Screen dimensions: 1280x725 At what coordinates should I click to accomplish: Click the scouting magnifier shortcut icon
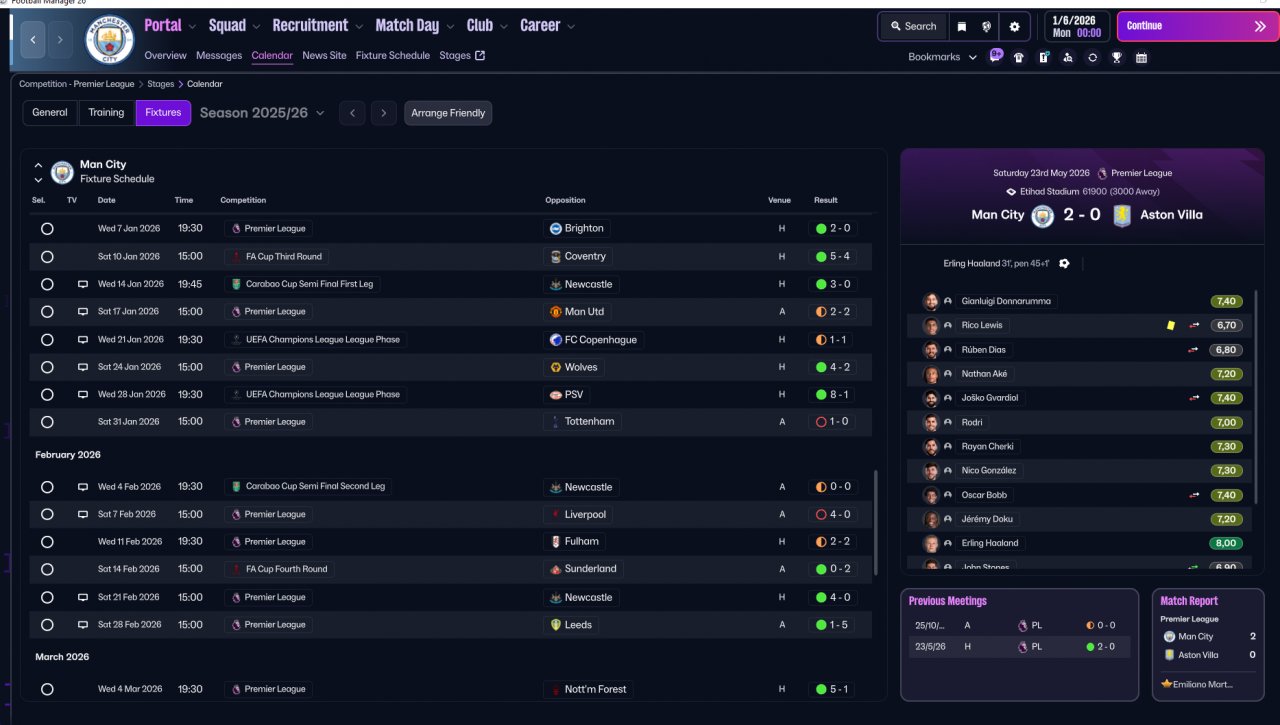[x=1068, y=57]
